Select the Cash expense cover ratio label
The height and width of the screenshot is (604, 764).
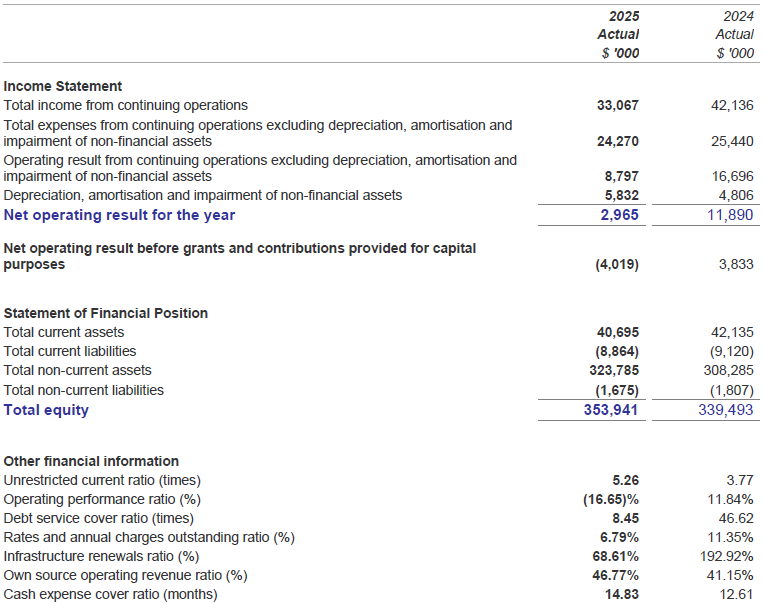(x=110, y=594)
